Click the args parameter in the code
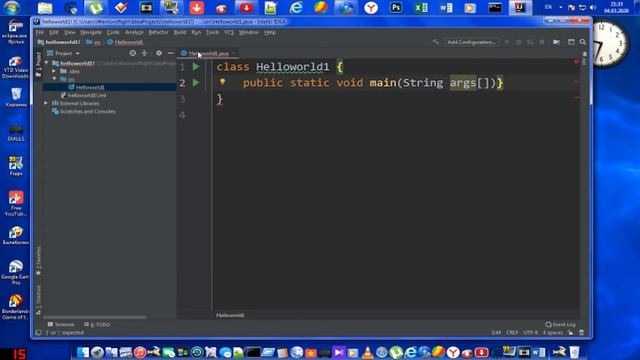 (463, 83)
